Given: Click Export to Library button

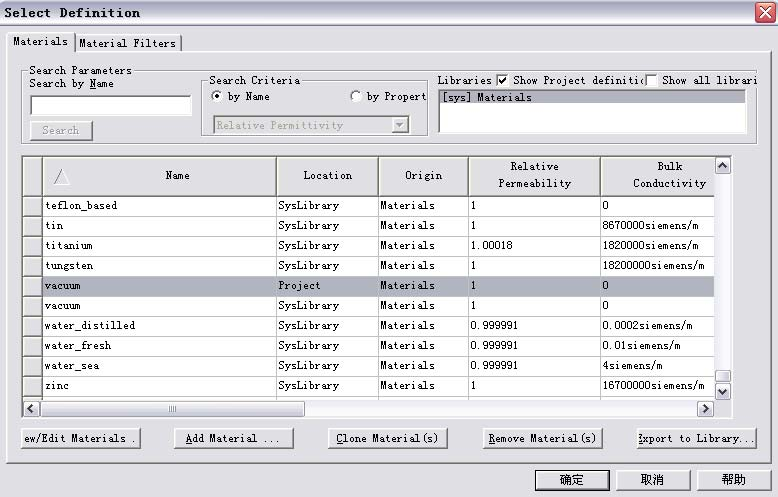Looking at the screenshot, I should tap(696, 438).
